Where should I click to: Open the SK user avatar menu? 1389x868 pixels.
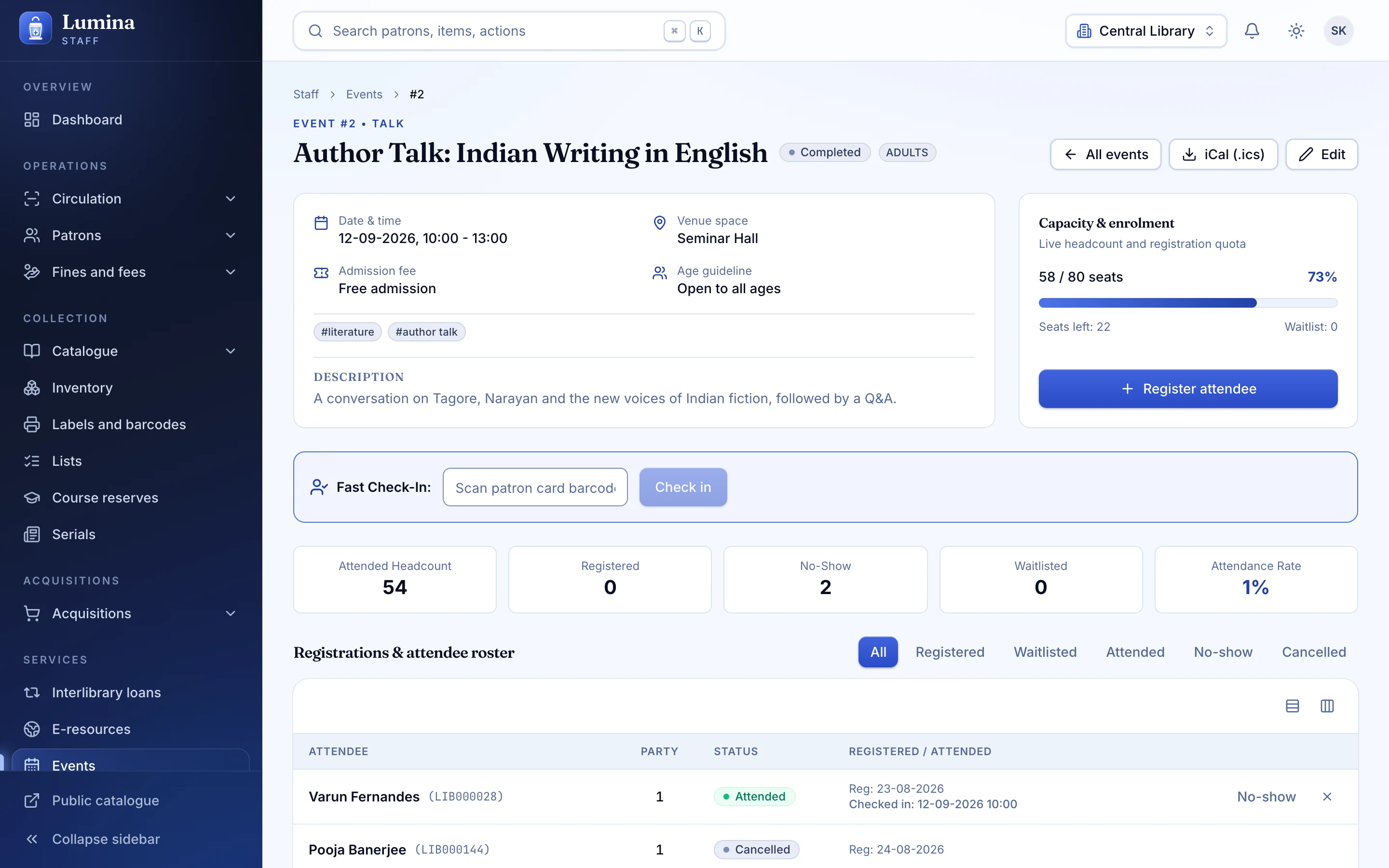click(1338, 31)
